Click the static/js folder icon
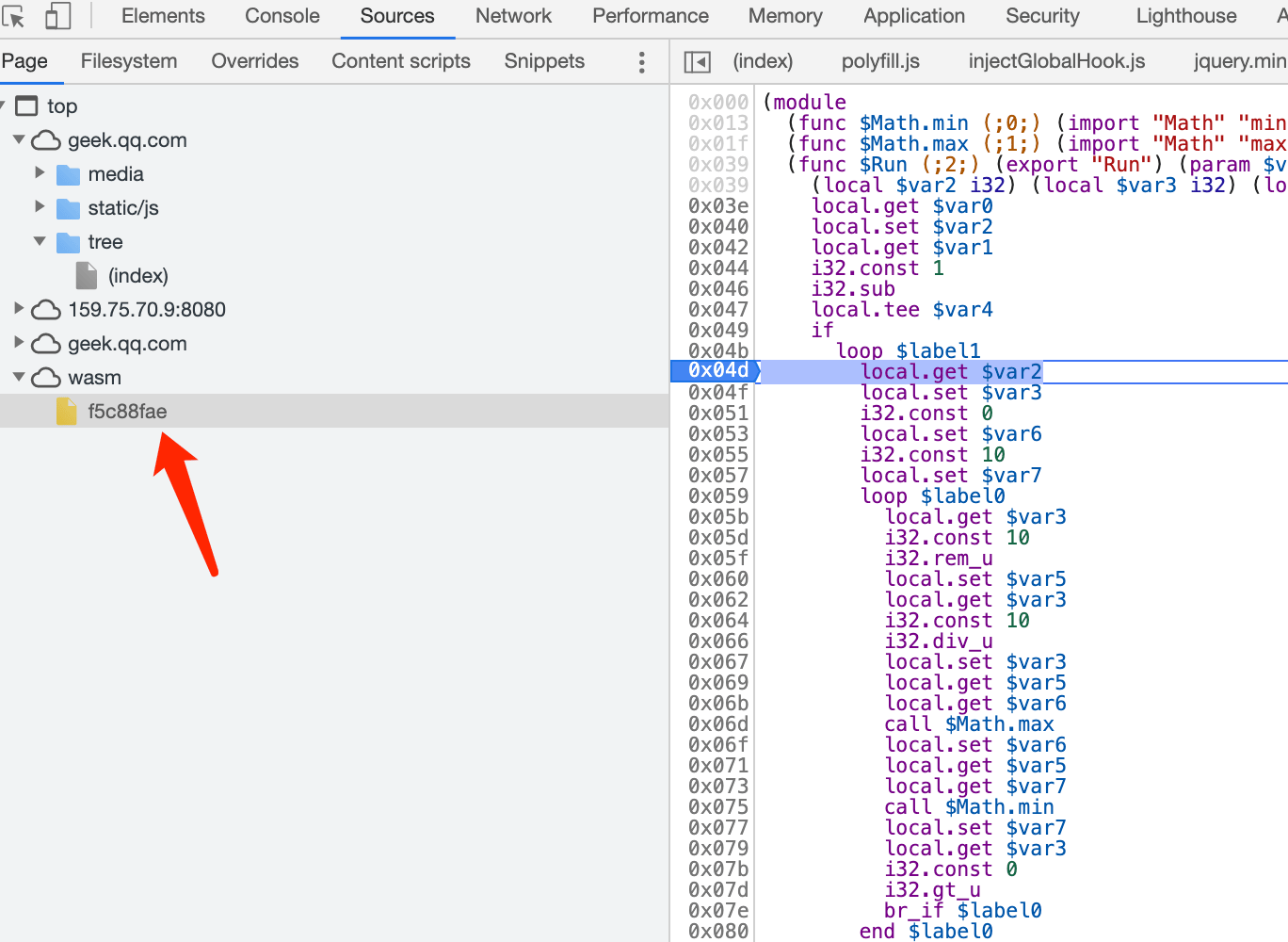 [68, 208]
